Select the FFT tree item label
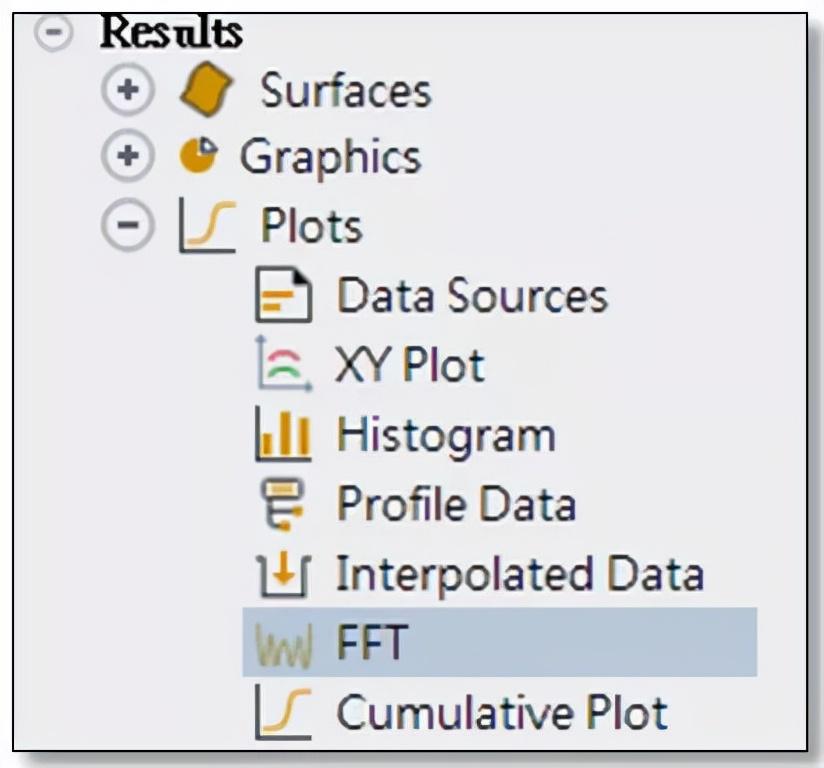Image resolution: width=824 pixels, height=768 pixels. (370, 641)
